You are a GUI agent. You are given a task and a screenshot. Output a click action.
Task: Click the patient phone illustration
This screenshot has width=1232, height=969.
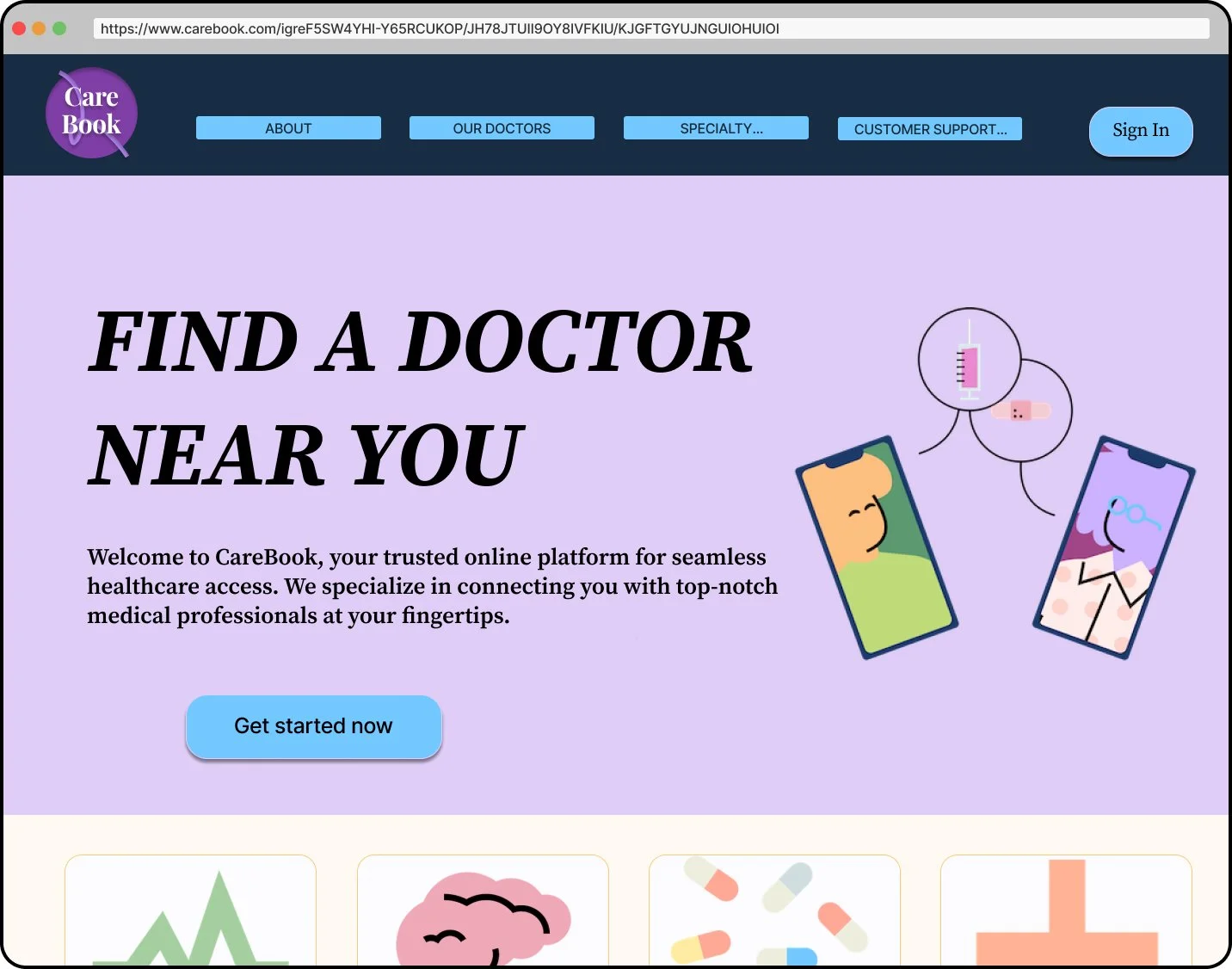(x=877, y=547)
